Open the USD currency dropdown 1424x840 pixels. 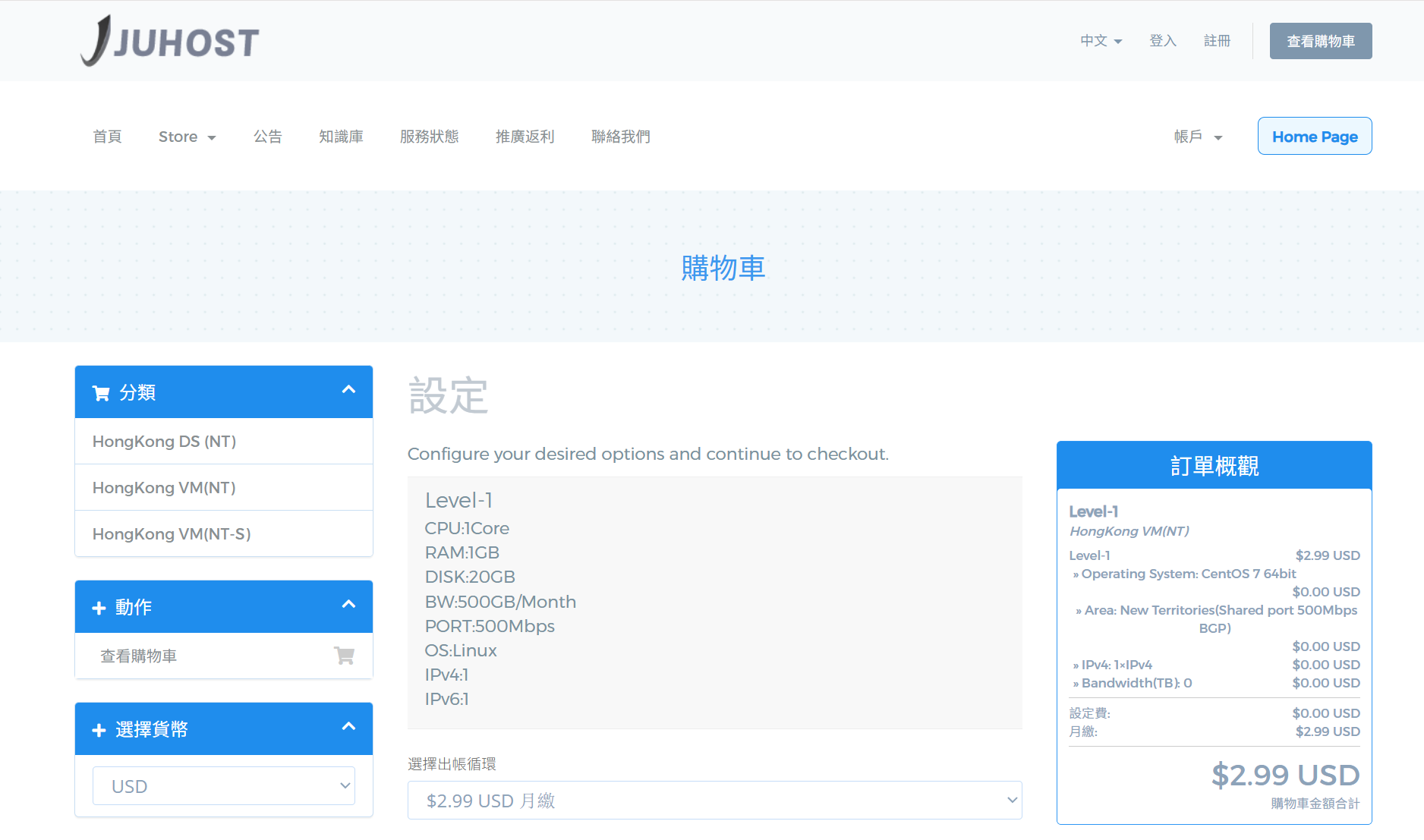(223, 785)
